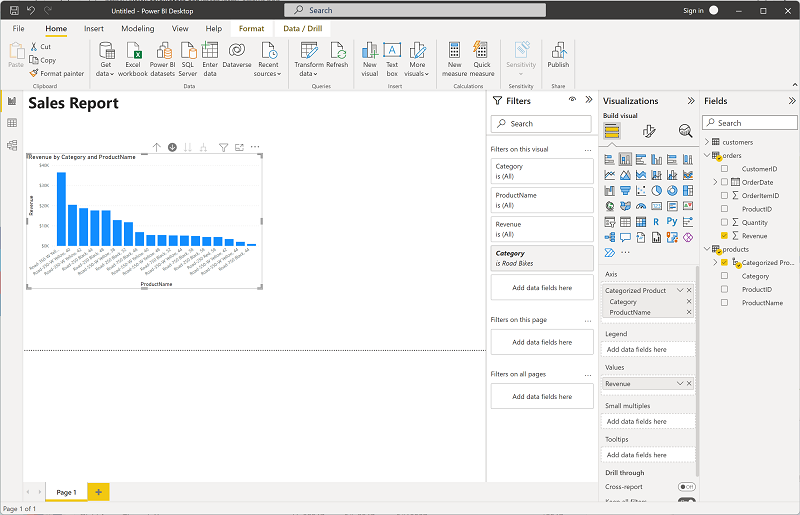Image resolution: width=800 pixels, height=515 pixels.
Task: Open the Analytics pane tab
Action: point(685,131)
